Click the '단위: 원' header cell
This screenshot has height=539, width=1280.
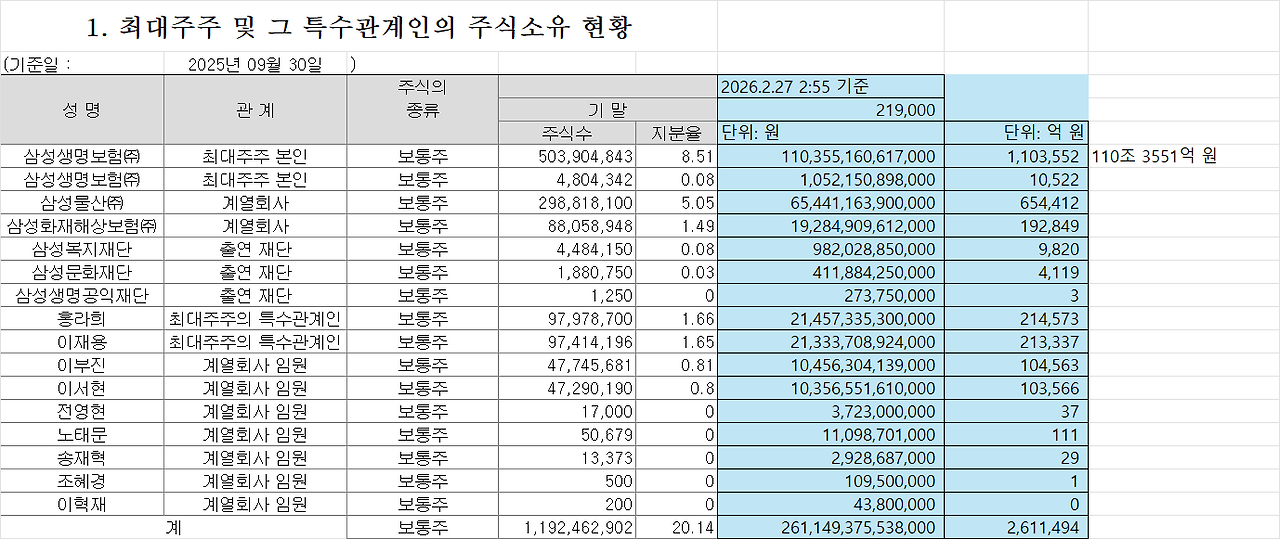(830, 133)
